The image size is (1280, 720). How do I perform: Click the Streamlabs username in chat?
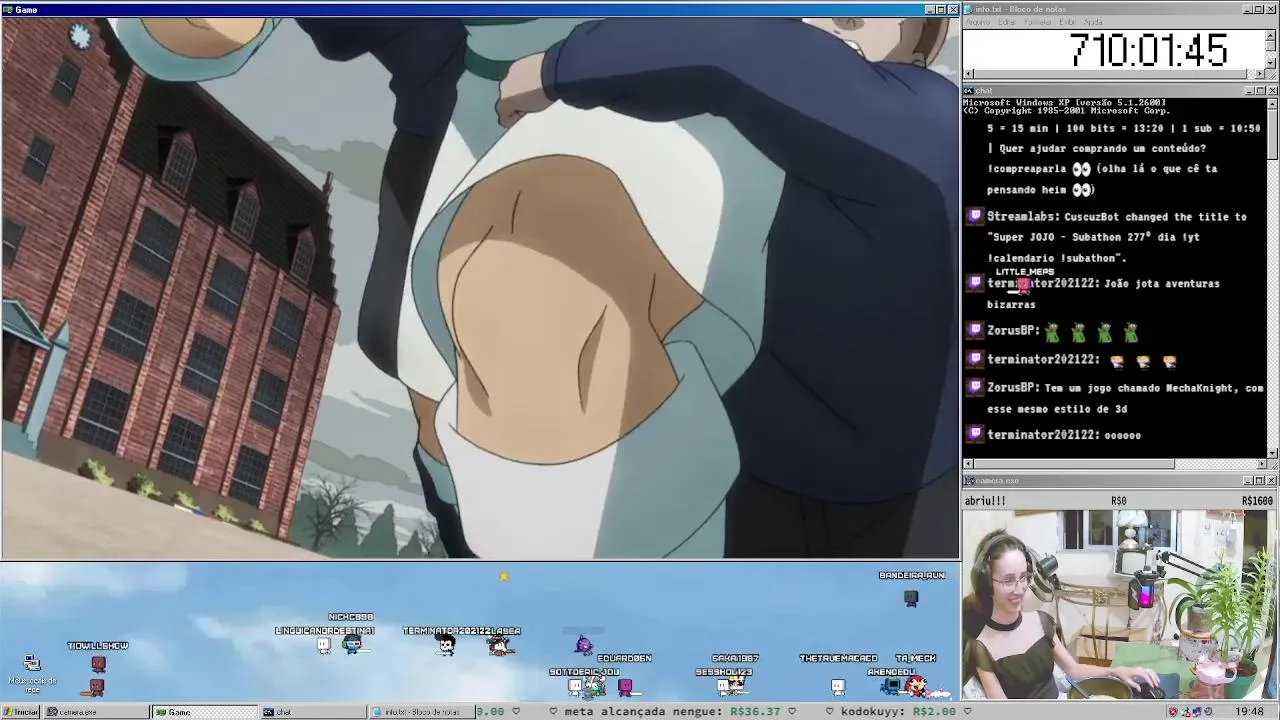pyautogui.click(x=1021, y=217)
